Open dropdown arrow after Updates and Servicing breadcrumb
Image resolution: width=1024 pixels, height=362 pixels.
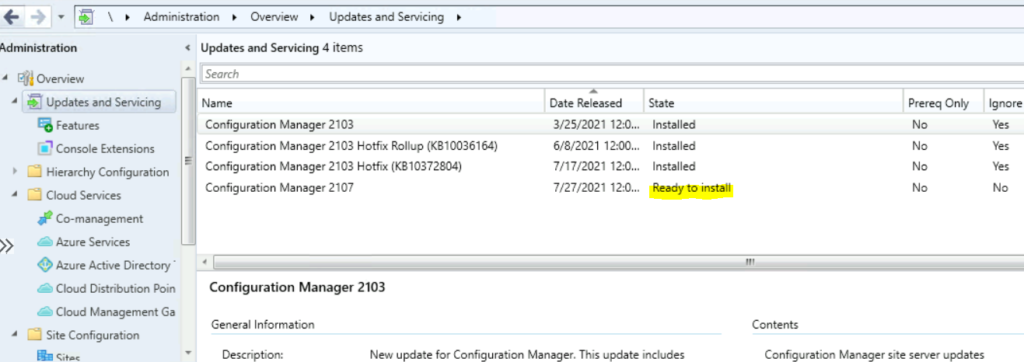tap(459, 17)
